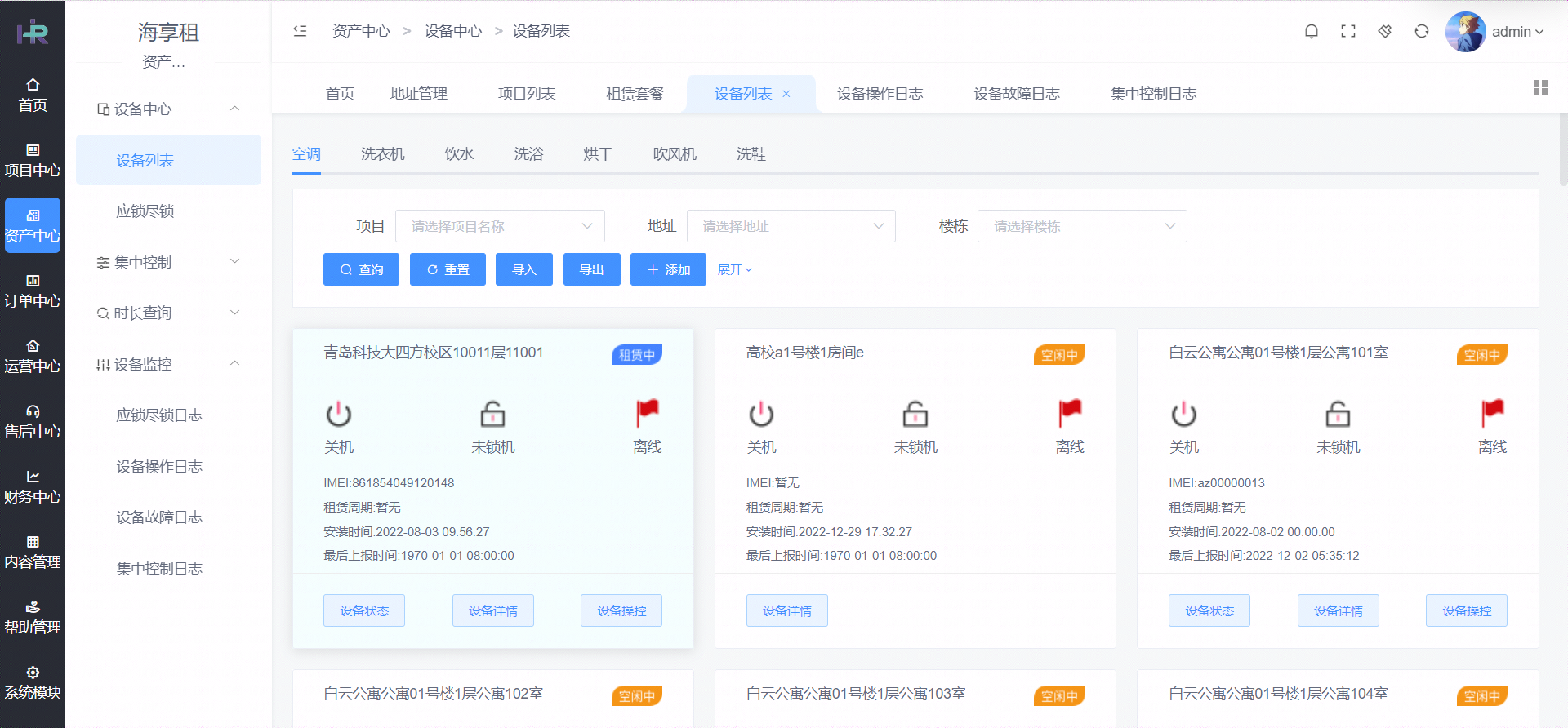Open 售后中心 in left navigation
Image resolution: width=1568 pixels, height=728 pixels.
[33, 422]
